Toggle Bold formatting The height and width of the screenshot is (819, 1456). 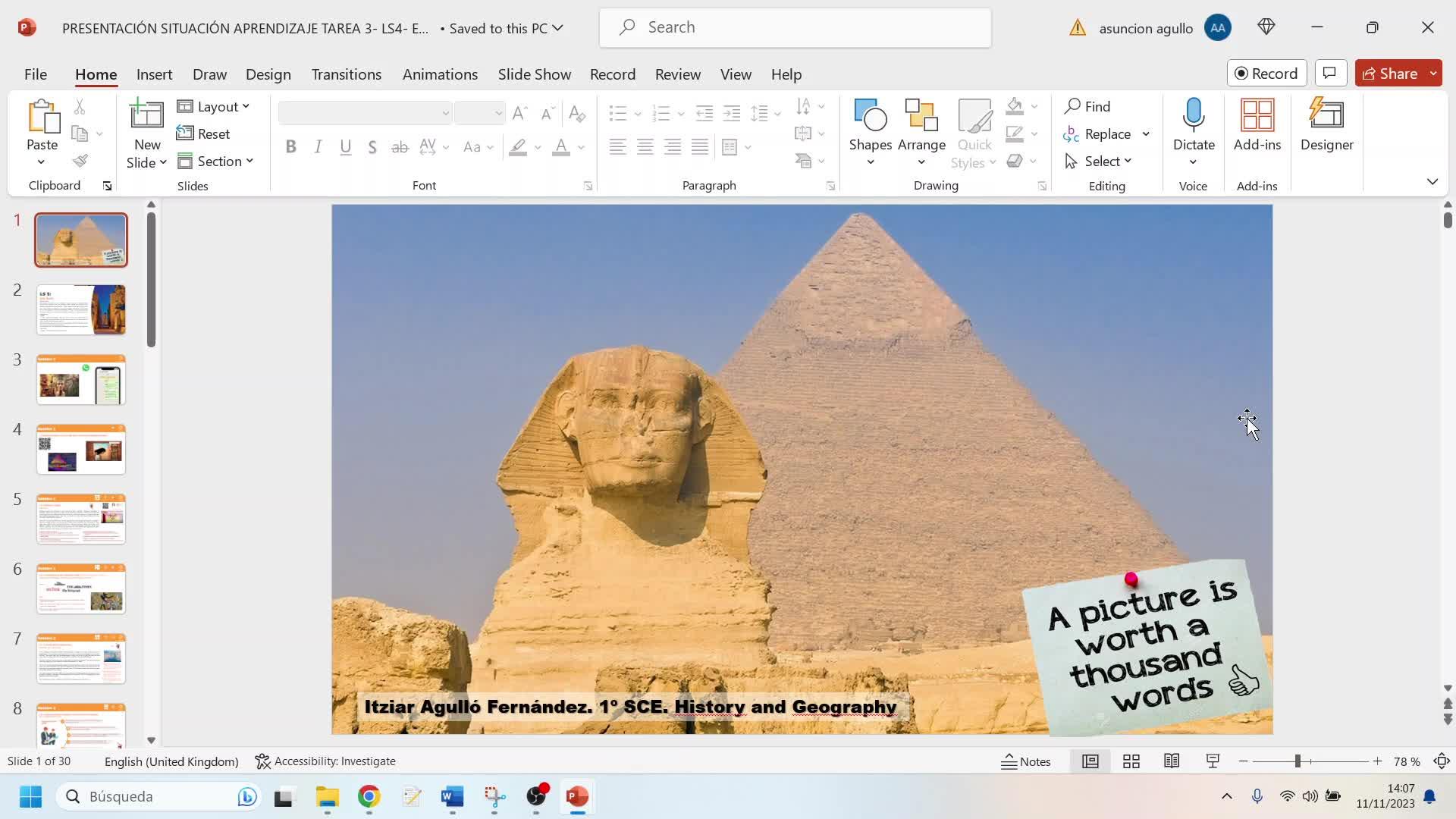click(x=290, y=147)
